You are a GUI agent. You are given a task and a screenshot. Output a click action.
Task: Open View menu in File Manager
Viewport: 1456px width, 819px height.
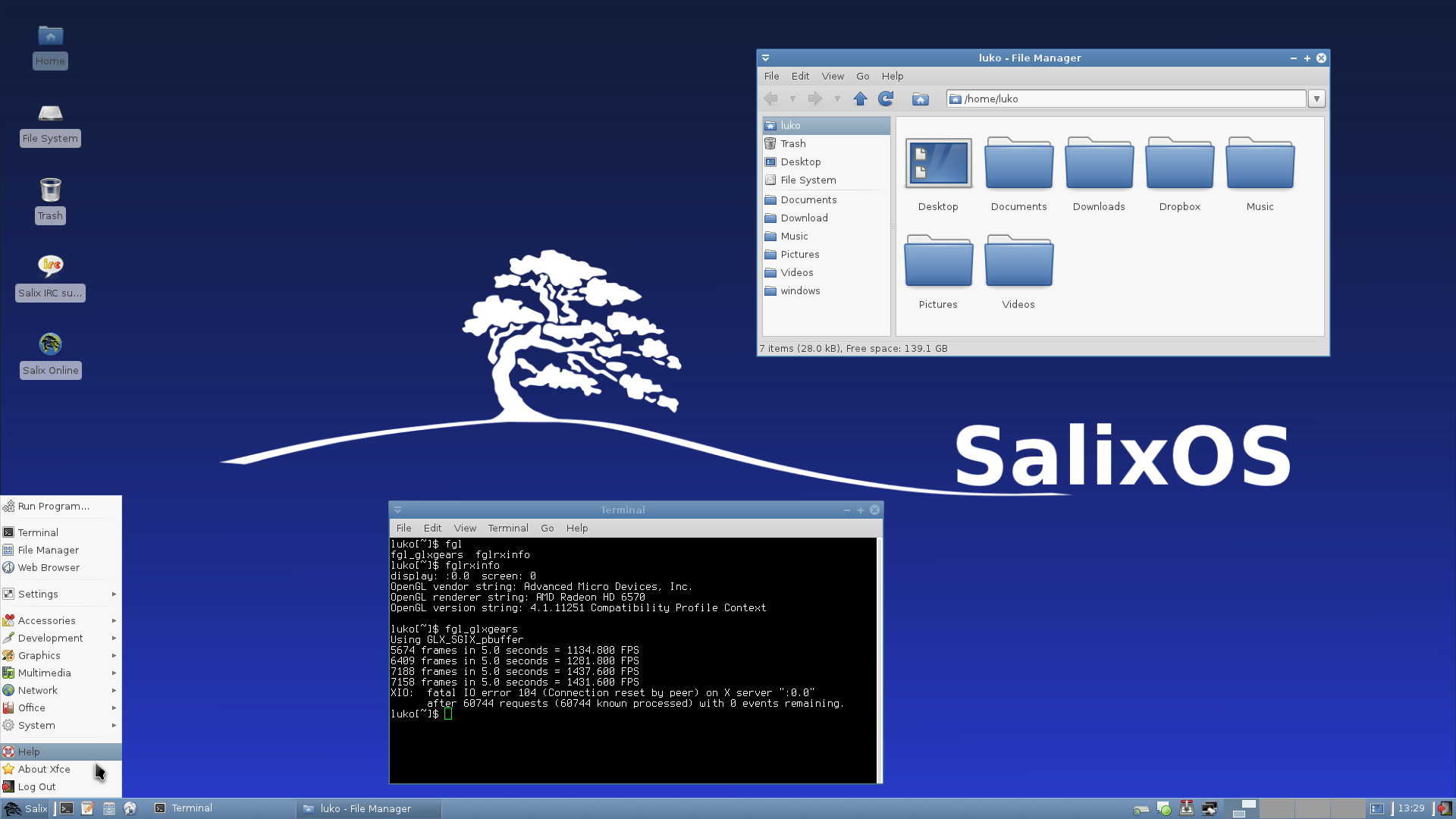833,76
